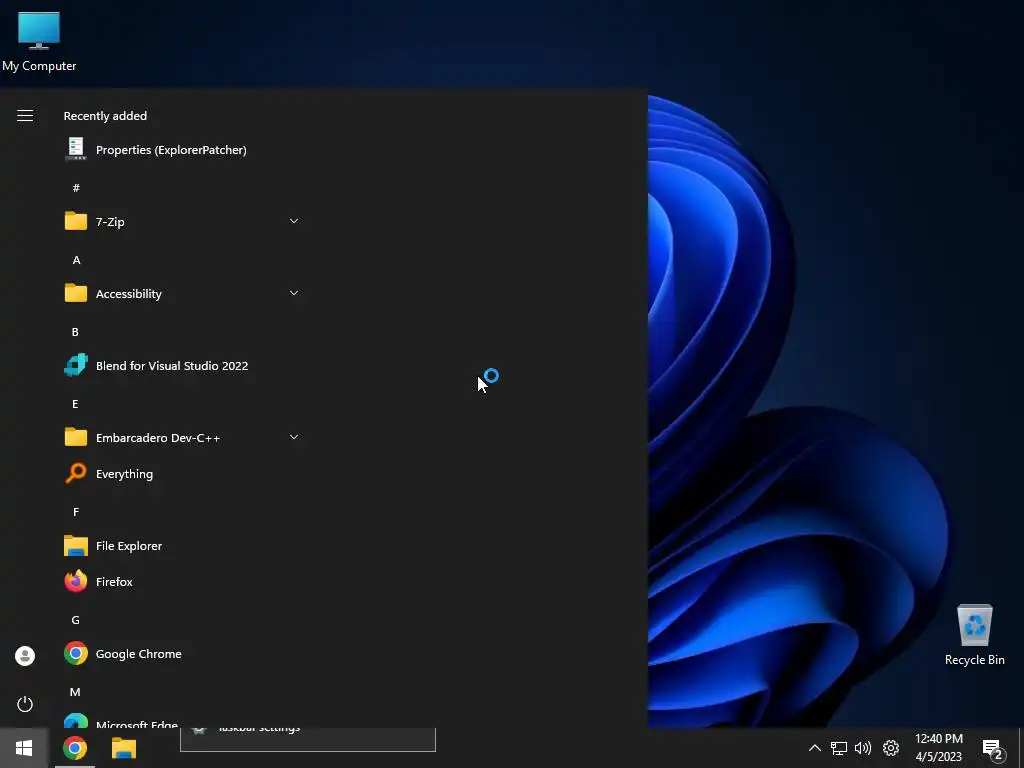This screenshot has height=768, width=1024.
Task: Open File Explorer from Start list
Action: (183, 546)
